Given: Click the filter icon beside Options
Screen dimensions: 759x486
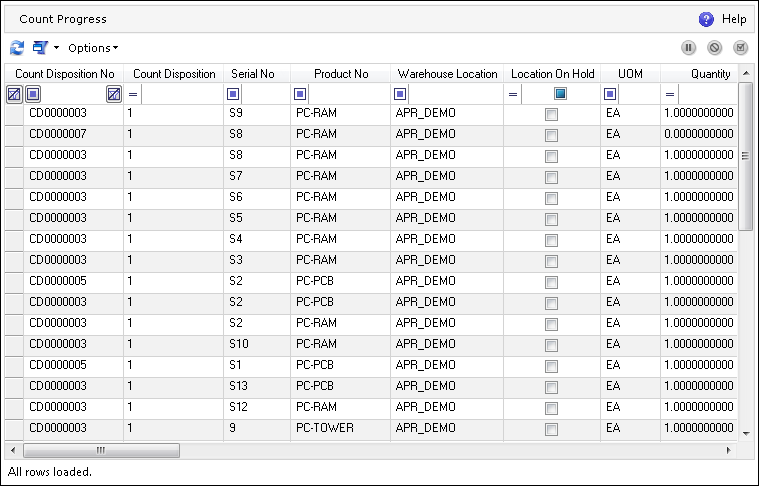Looking at the screenshot, I should 40,48.
